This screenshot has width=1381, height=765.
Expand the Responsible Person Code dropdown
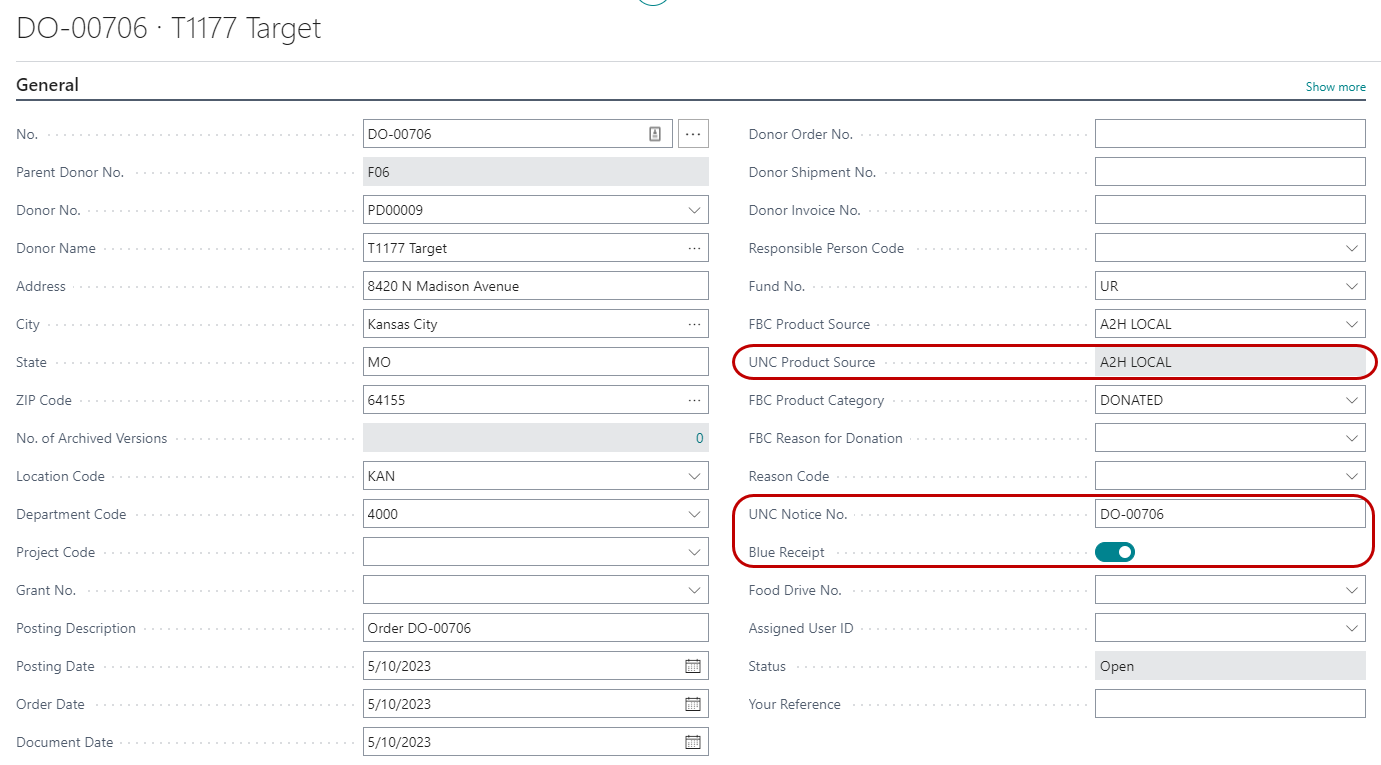(1352, 248)
